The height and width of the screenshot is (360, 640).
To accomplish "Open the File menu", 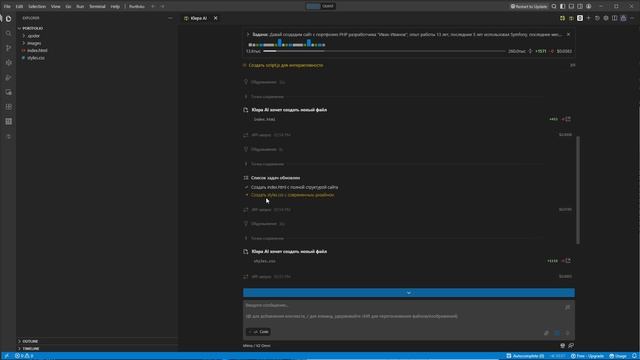I will tap(7, 6).
